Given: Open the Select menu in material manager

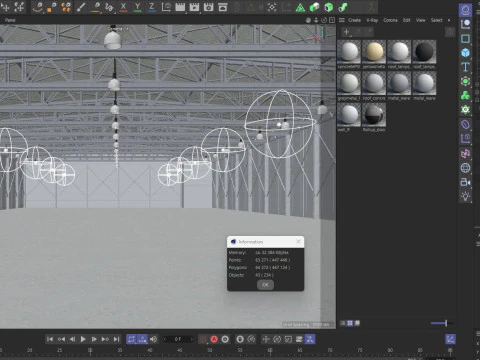Looking at the screenshot, I should tap(437, 20).
